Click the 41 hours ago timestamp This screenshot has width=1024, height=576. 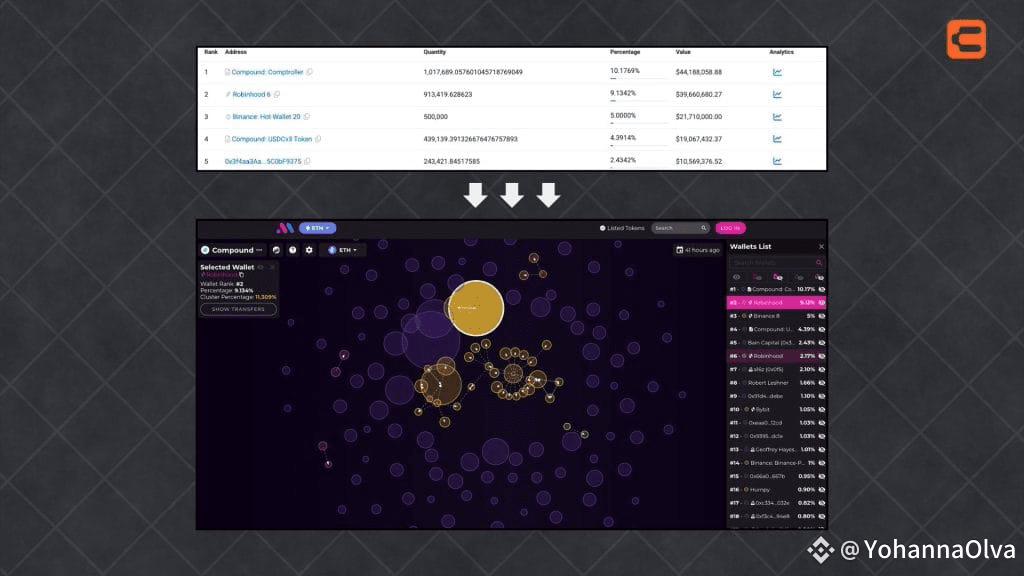(x=702, y=249)
